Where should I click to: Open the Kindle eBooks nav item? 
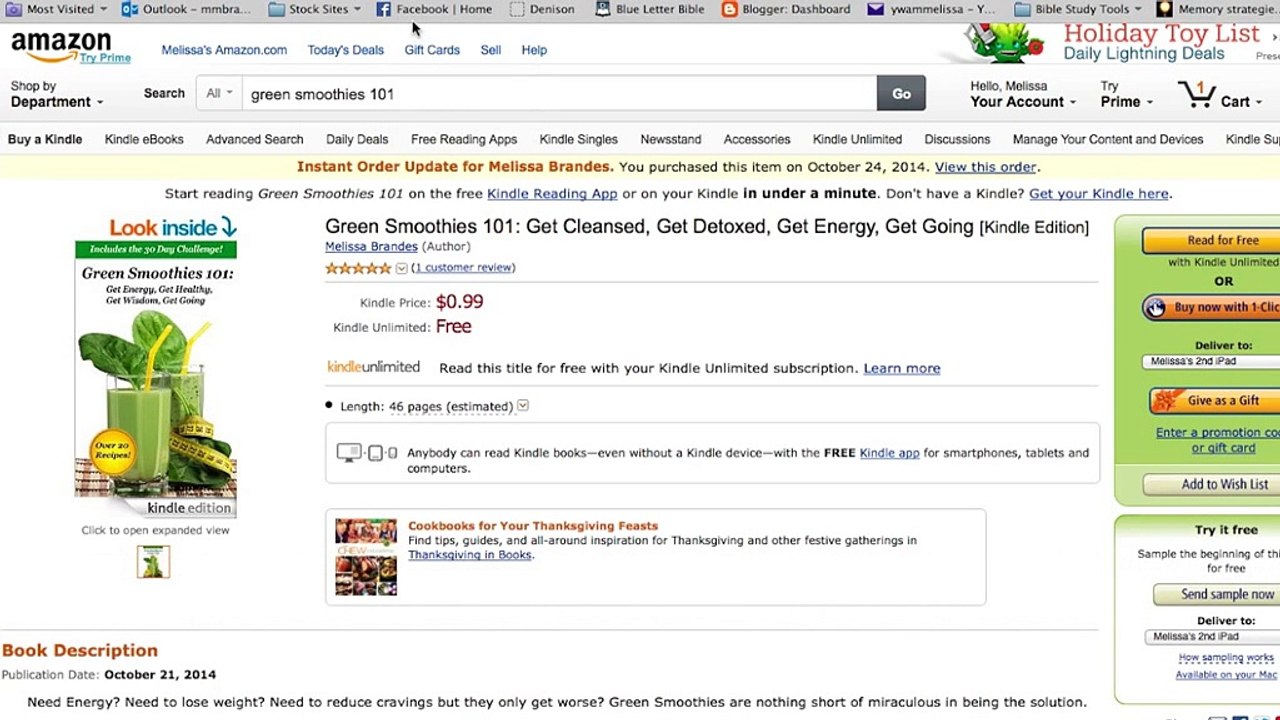click(x=144, y=139)
